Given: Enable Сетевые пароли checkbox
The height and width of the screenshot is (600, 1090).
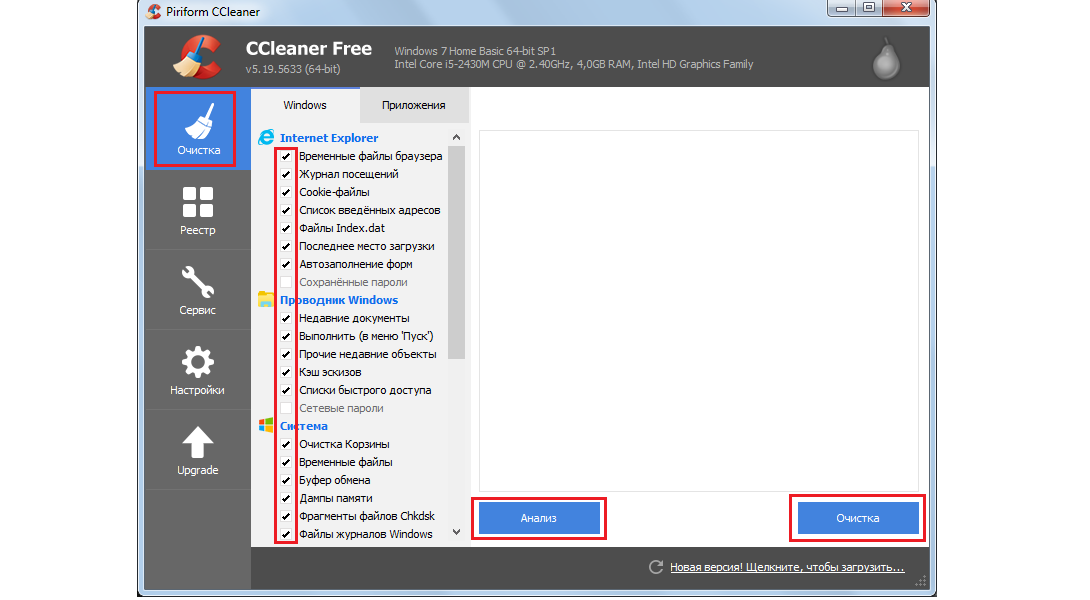Looking at the screenshot, I should tap(286, 409).
